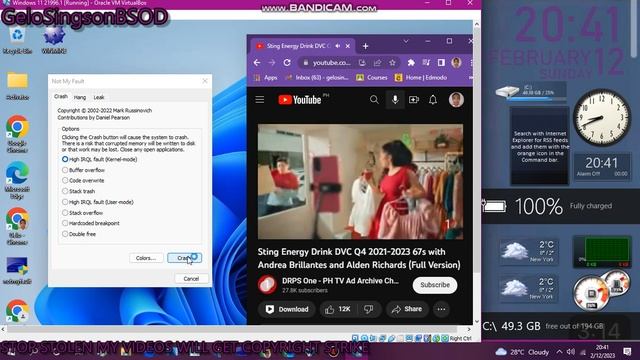Close the Not My Fault dialog window

205,81
